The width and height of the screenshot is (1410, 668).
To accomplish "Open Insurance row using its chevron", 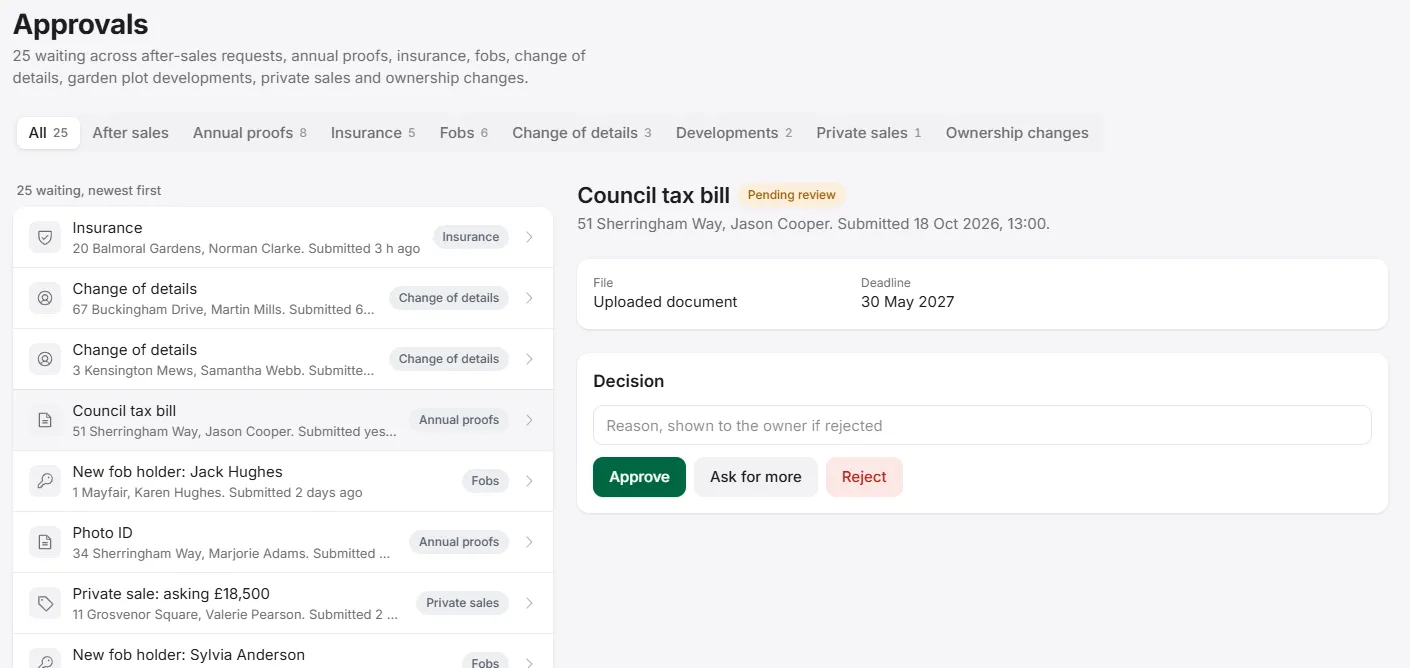I will pos(529,237).
